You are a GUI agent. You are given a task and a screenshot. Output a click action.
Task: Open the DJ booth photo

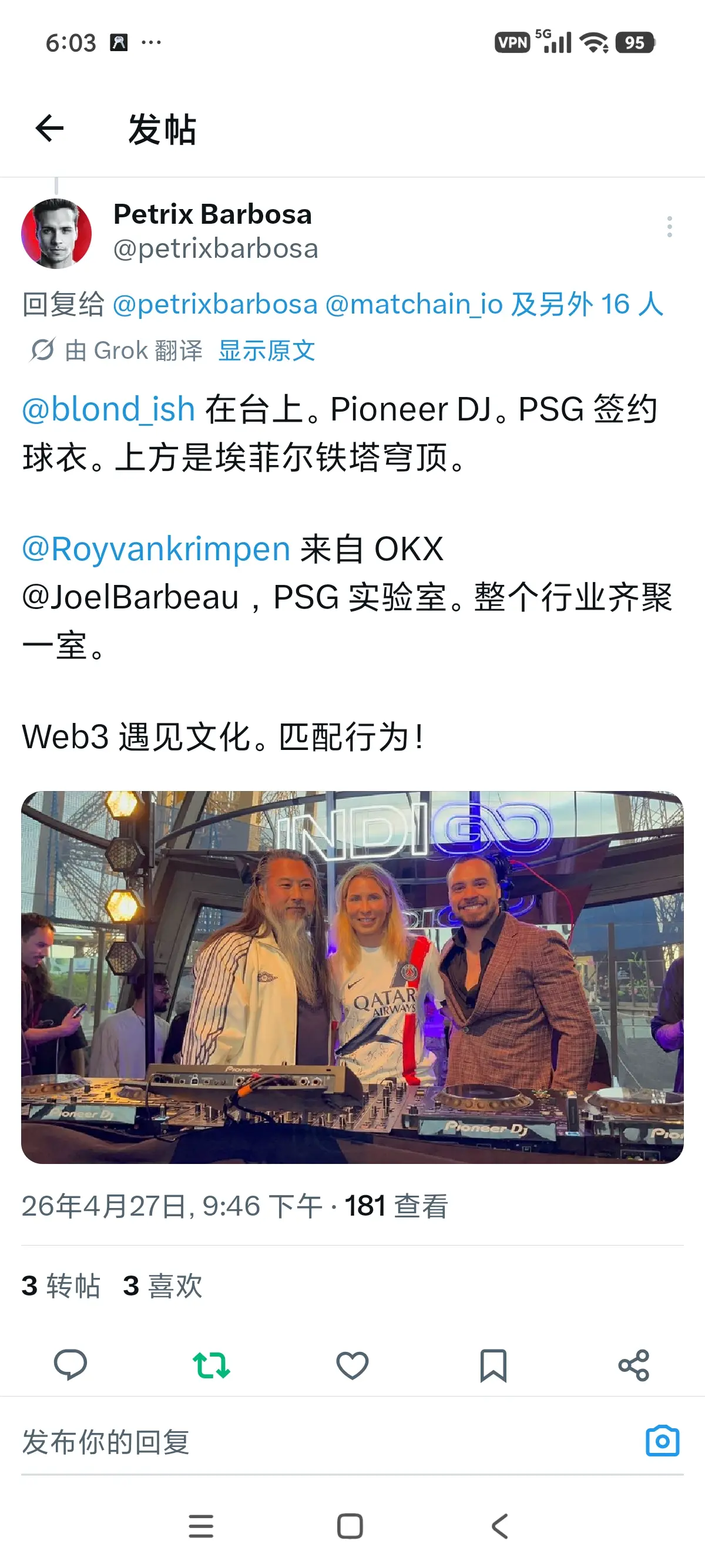point(352,977)
